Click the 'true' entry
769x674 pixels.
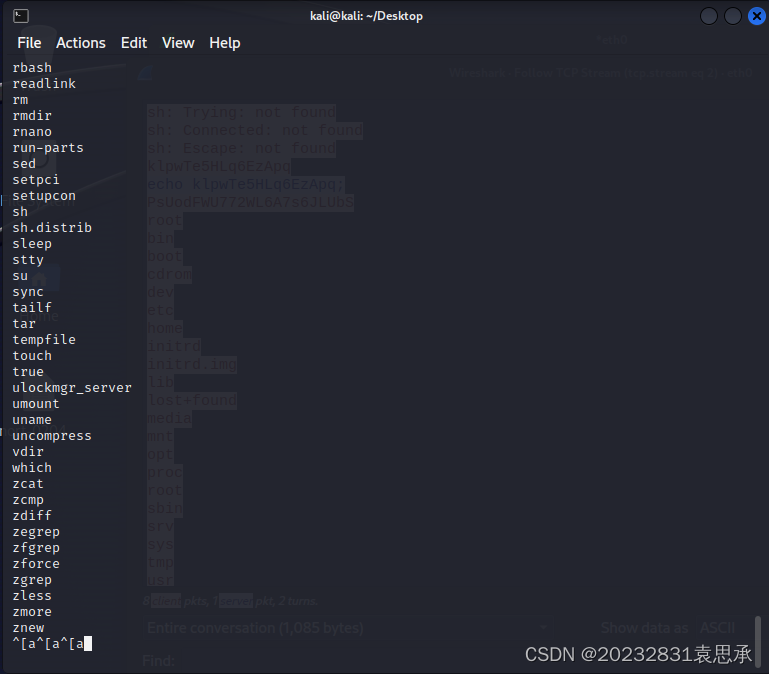(28, 372)
